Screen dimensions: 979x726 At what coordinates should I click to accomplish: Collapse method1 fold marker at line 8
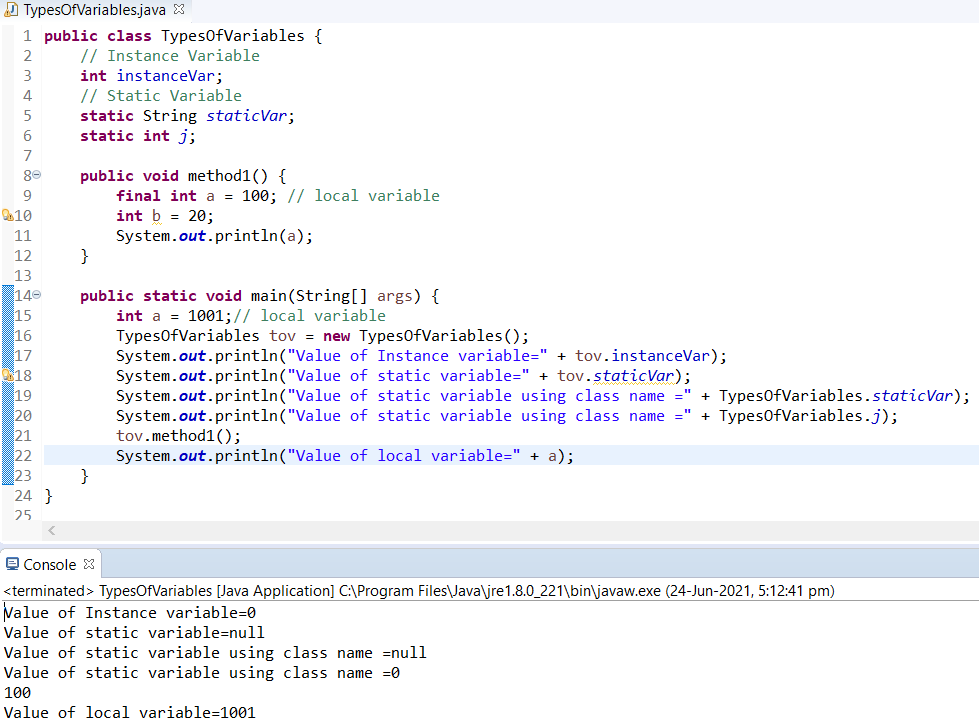tap(37, 175)
